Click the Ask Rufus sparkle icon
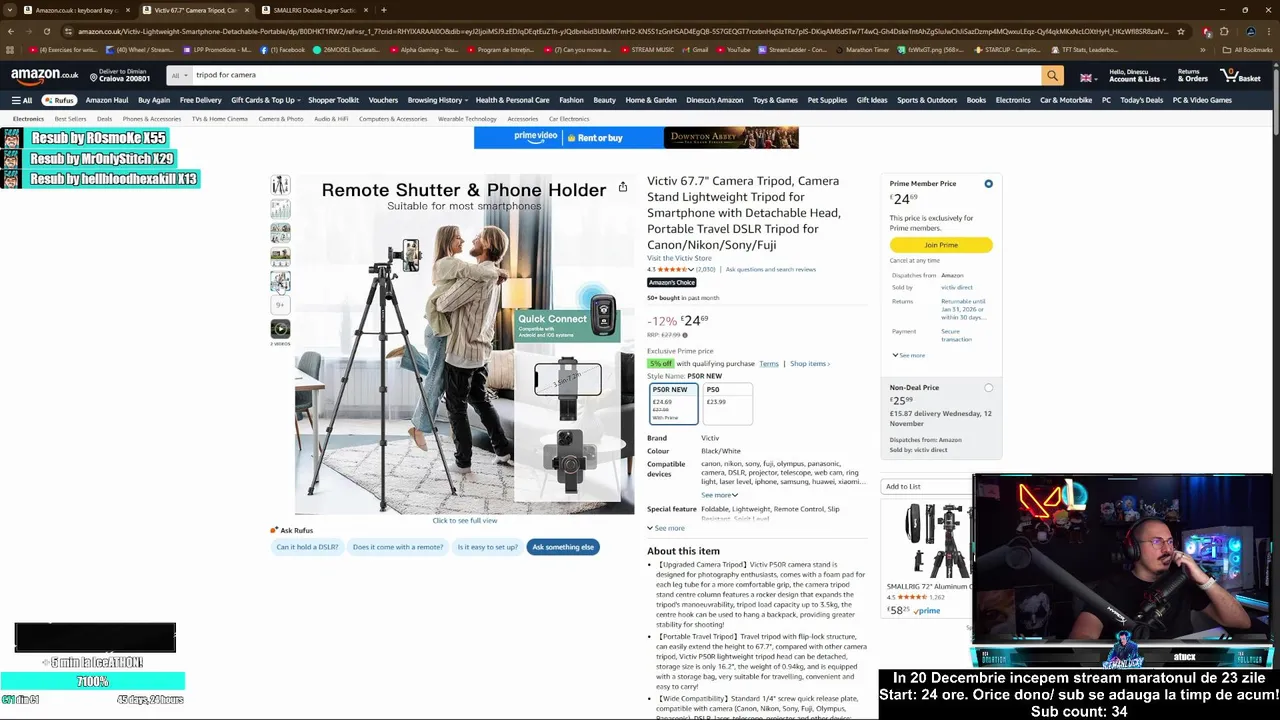Screen dimensions: 1280x720 click(274, 530)
